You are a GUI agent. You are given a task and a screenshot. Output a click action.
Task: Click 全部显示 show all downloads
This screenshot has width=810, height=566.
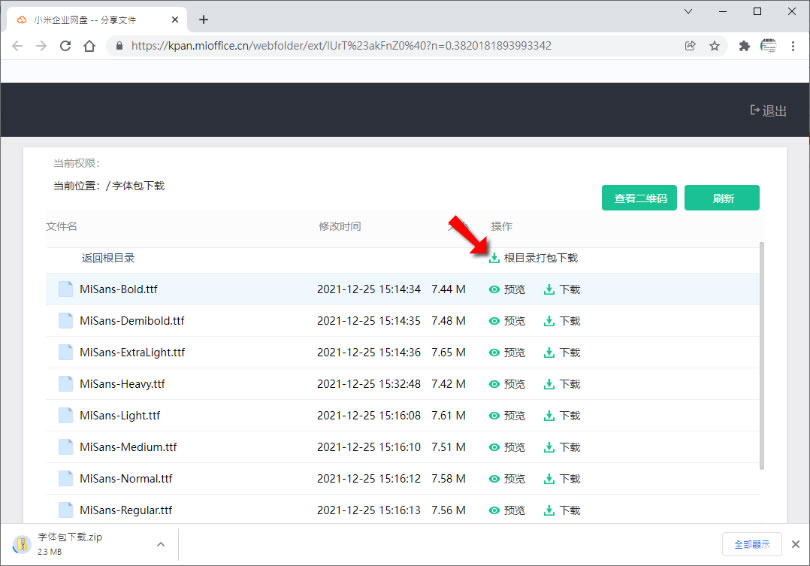tap(752, 544)
